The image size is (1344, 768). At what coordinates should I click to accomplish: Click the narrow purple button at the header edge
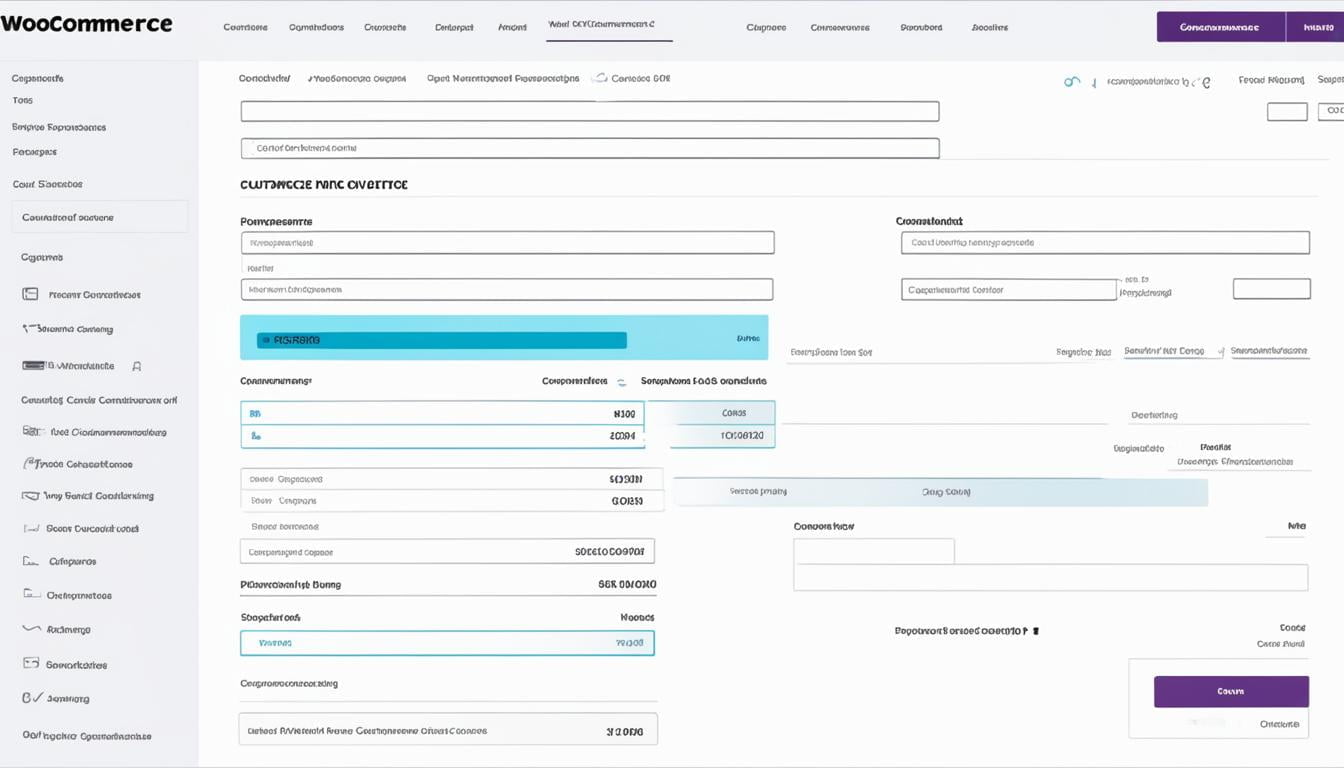tap(1315, 27)
